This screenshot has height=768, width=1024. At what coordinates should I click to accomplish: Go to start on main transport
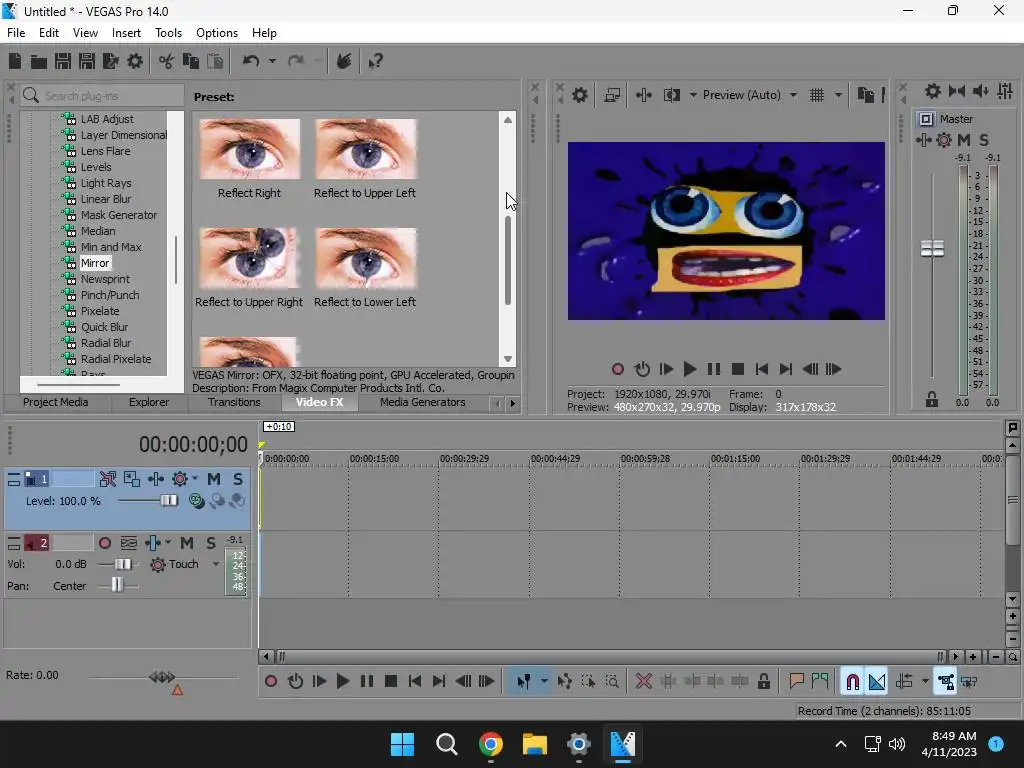pos(415,682)
